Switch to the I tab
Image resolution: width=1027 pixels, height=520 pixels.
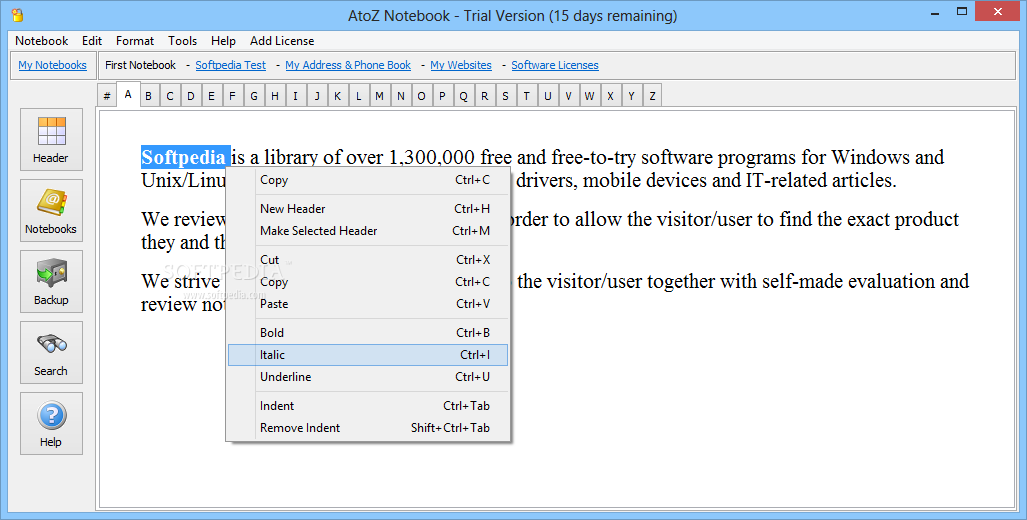pos(295,96)
